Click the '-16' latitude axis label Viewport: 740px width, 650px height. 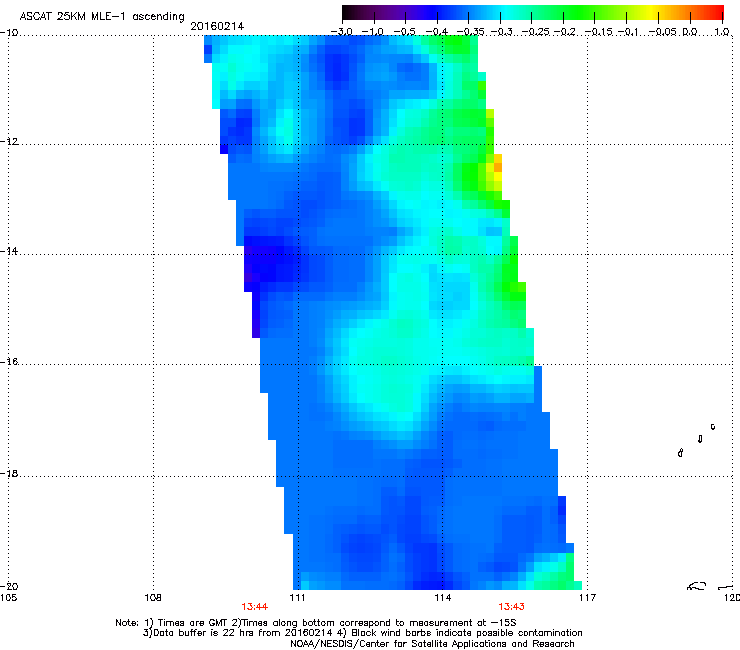pos(9,362)
